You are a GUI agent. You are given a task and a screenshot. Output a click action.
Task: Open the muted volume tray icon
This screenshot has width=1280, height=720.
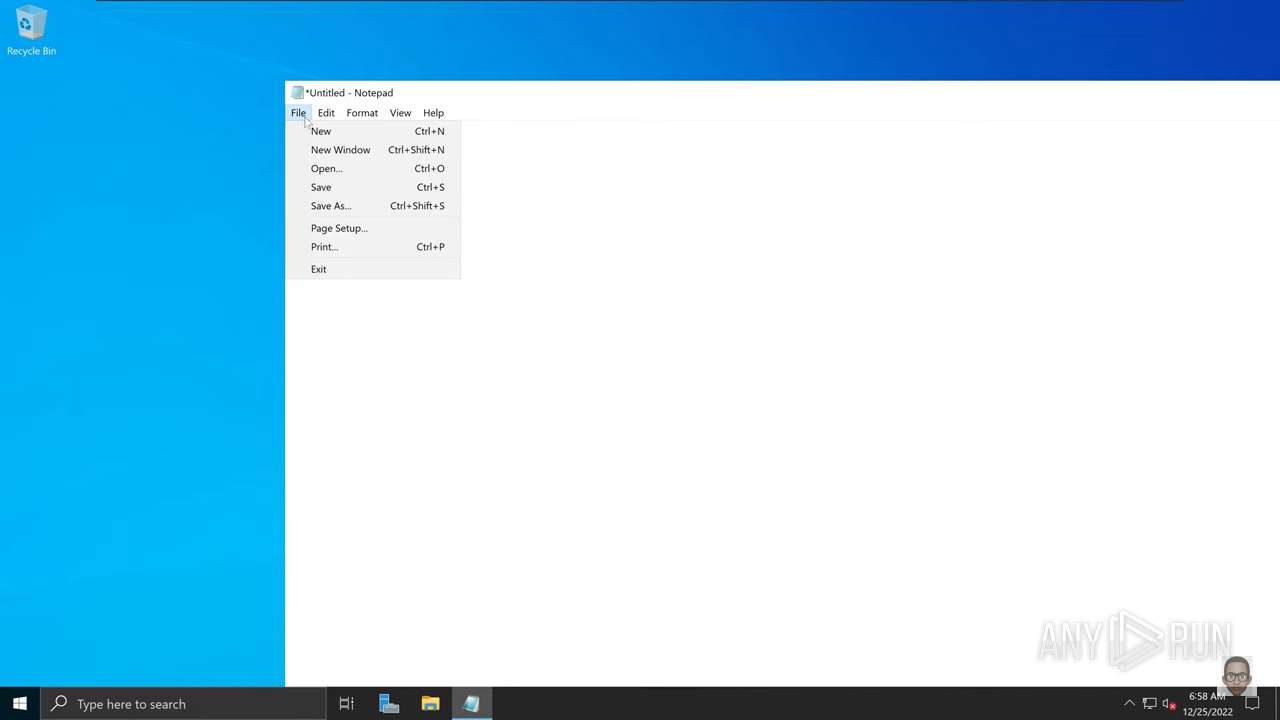(x=1168, y=704)
